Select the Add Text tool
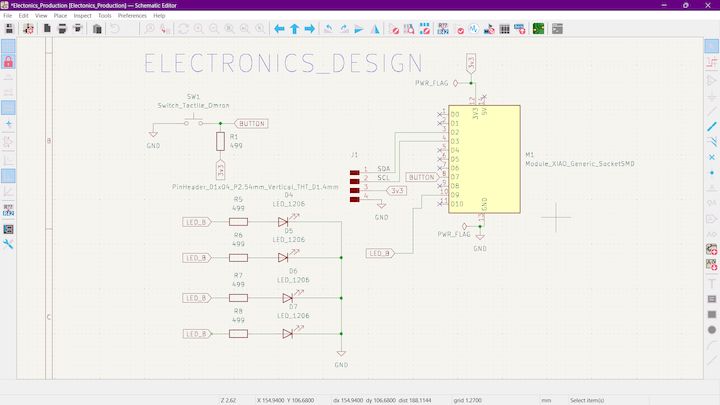Image resolution: width=720 pixels, height=405 pixels. coord(712,284)
